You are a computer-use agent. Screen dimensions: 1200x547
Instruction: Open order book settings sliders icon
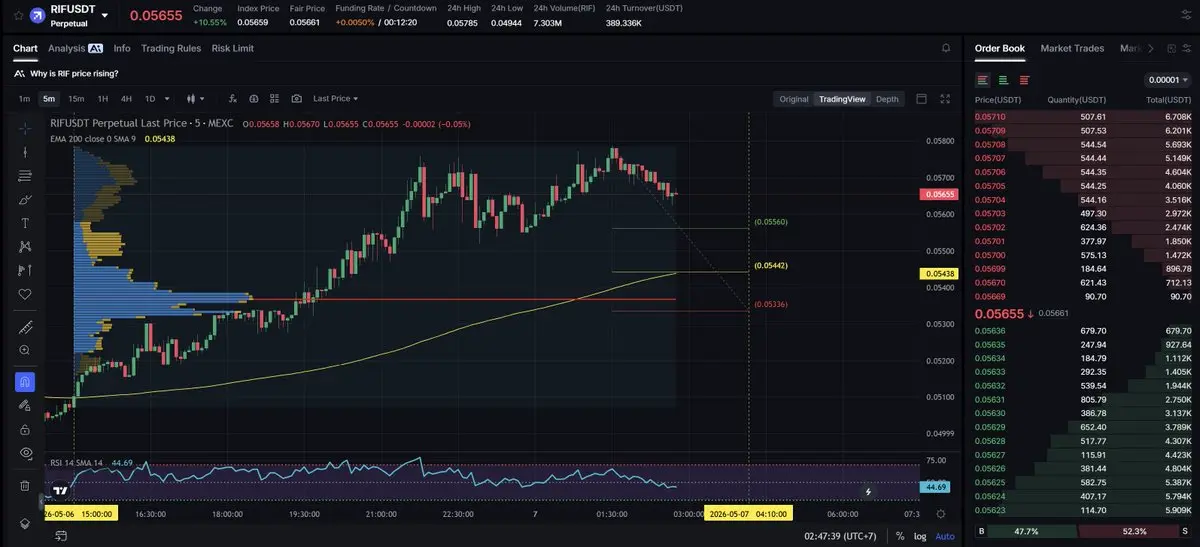[1187, 48]
